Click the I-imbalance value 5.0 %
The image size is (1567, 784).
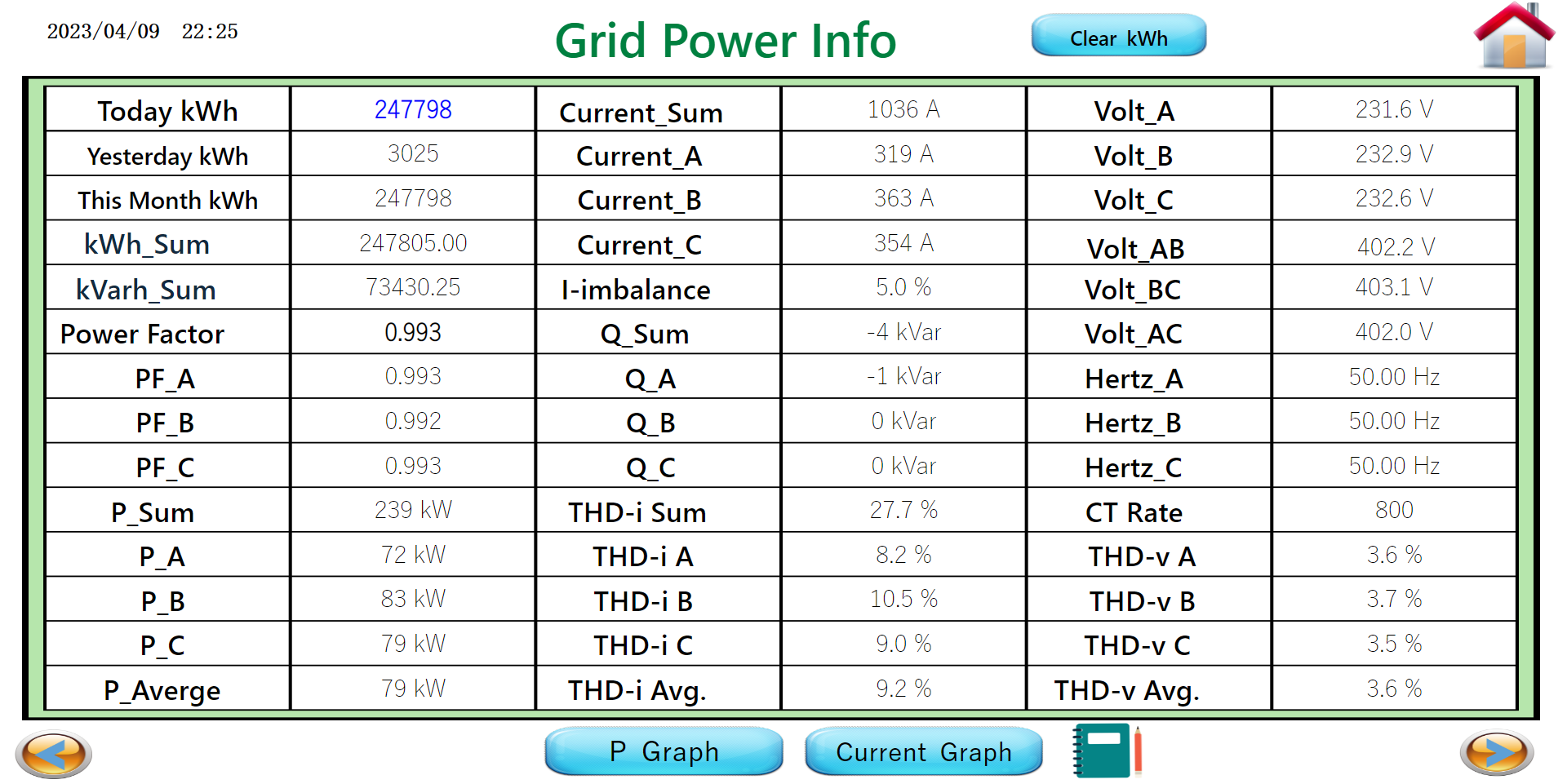pos(903,287)
